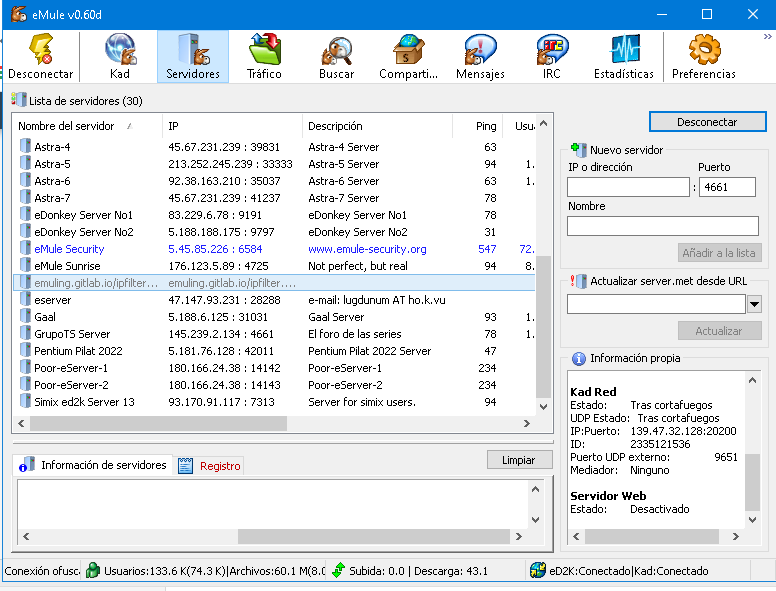The width and height of the screenshot is (776, 591).
Task: Select eDonkey Server No1 row
Action: [x=275, y=215]
